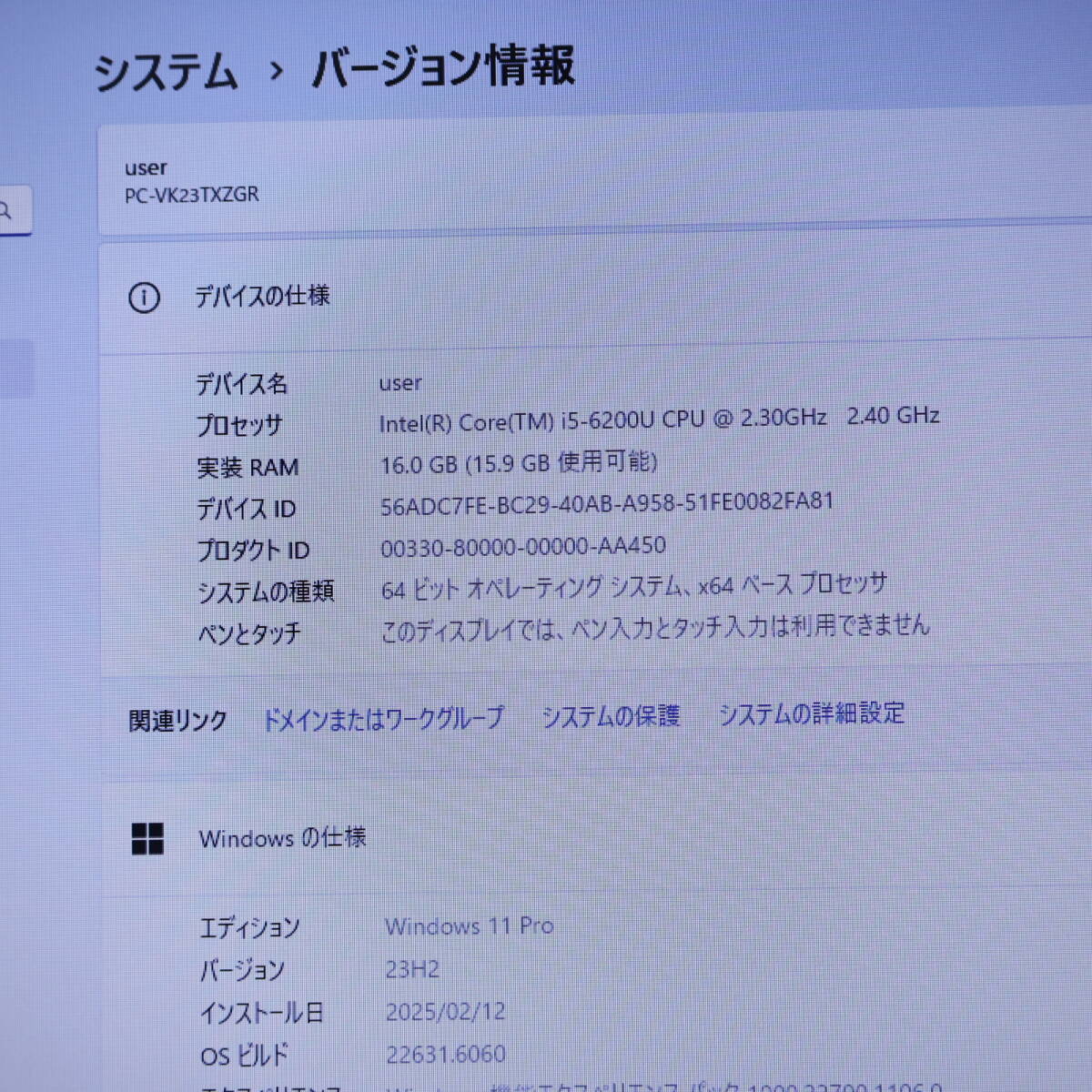Image resolution: width=1092 pixels, height=1092 pixels.
Task: Click the インストール日 label
Action: point(262,1013)
